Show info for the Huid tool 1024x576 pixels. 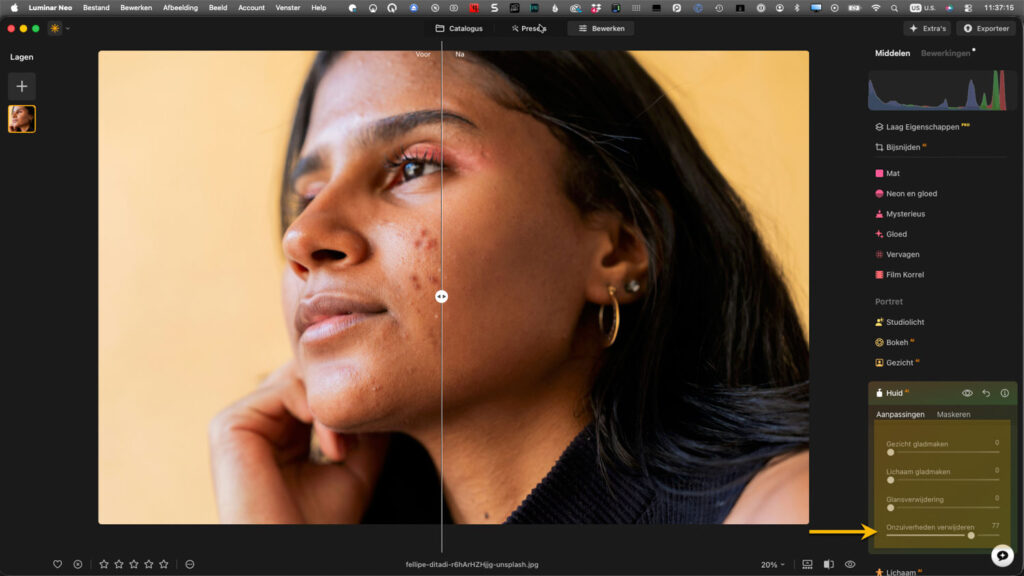(x=1004, y=393)
